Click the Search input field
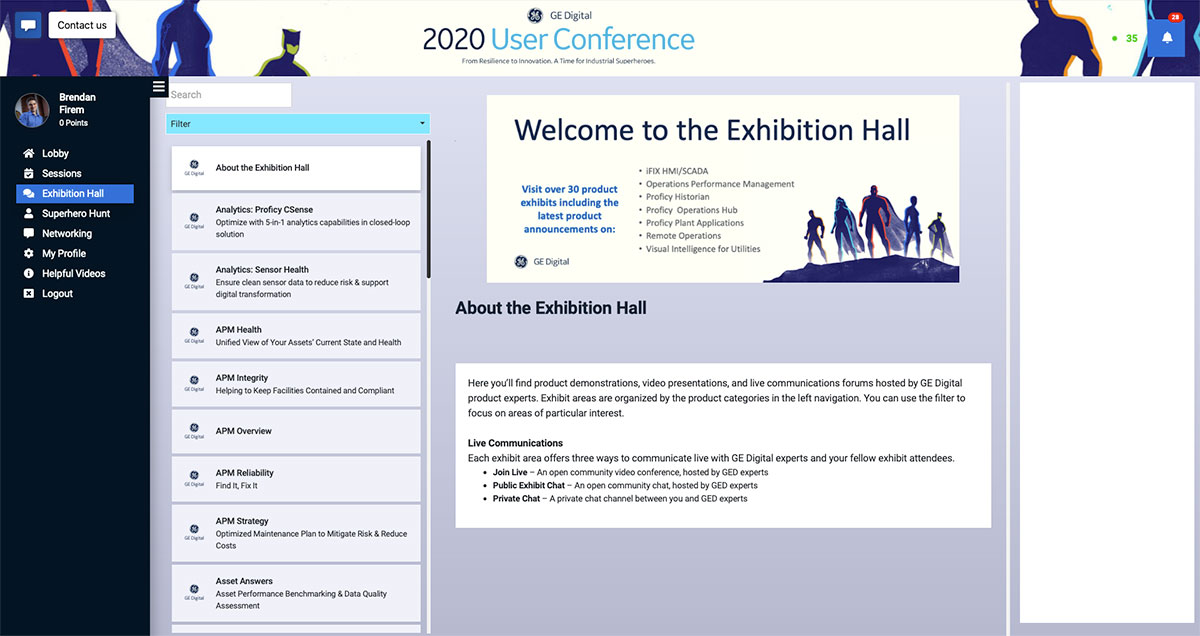Viewport: 1200px width, 636px height. click(x=229, y=95)
